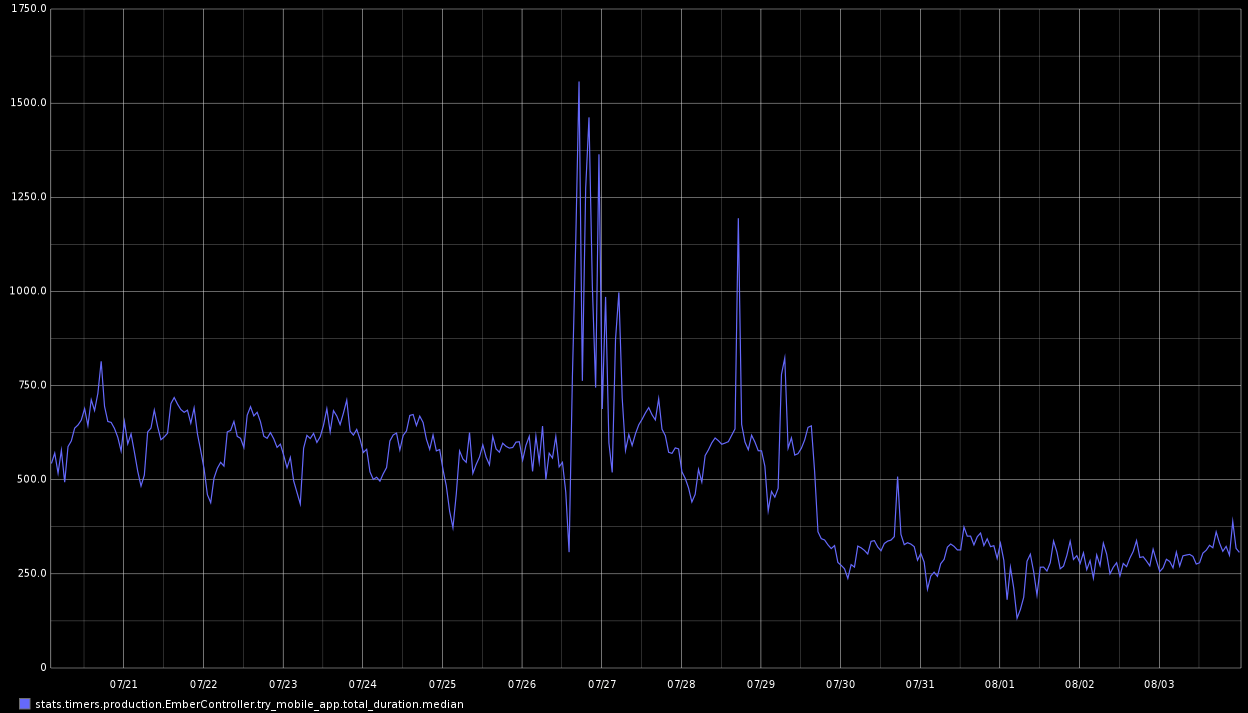
Task: Click the 750.0 y-axis label
Action: 26,385
